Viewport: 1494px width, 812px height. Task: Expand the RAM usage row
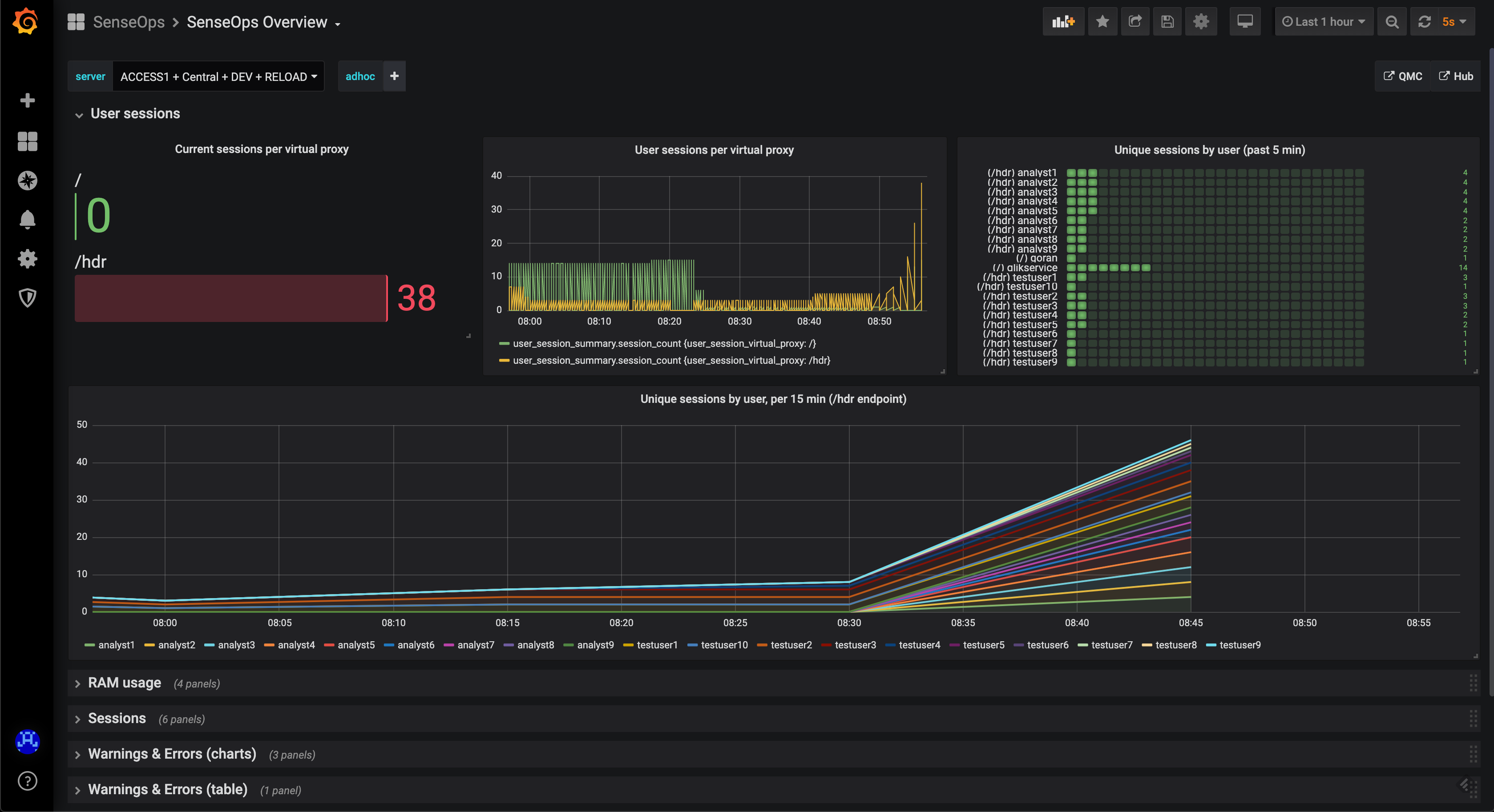(x=124, y=683)
